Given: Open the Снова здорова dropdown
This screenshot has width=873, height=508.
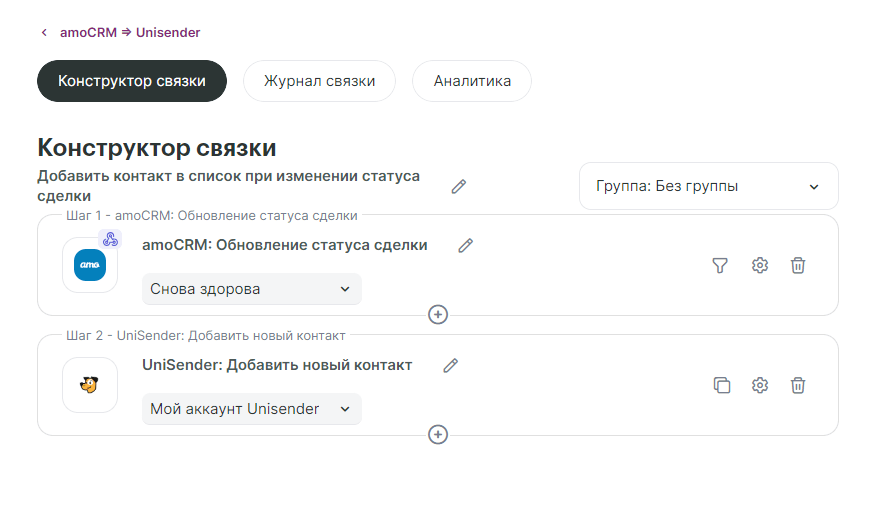Looking at the screenshot, I should pyautogui.click(x=252, y=289).
